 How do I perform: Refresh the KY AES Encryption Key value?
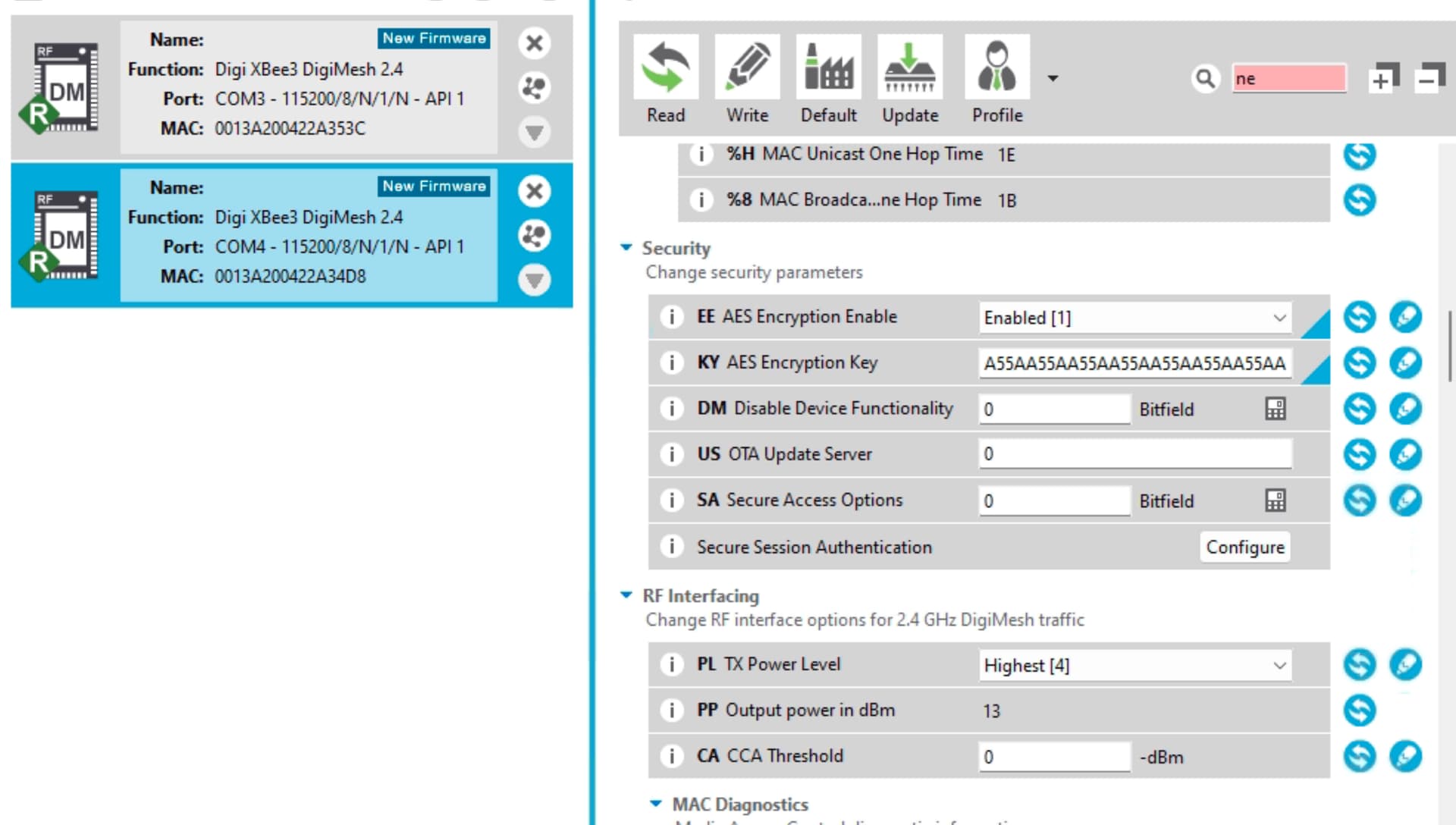[x=1359, y=362]
